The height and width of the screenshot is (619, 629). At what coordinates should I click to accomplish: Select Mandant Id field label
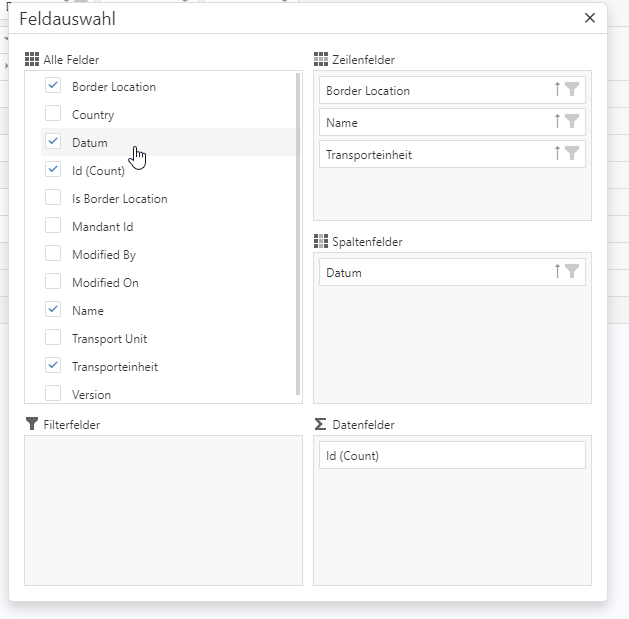coord(102,227)
